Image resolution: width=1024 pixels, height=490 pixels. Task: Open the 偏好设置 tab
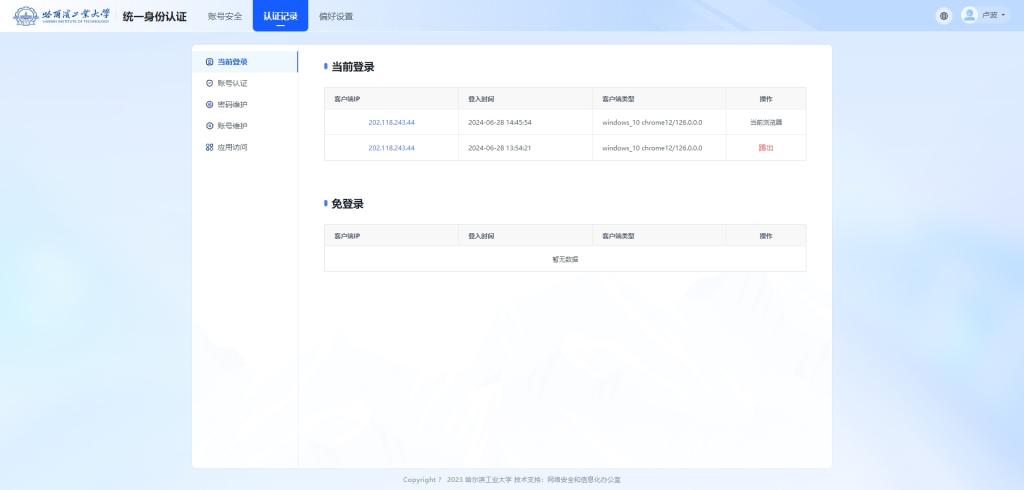coord(336,16)
